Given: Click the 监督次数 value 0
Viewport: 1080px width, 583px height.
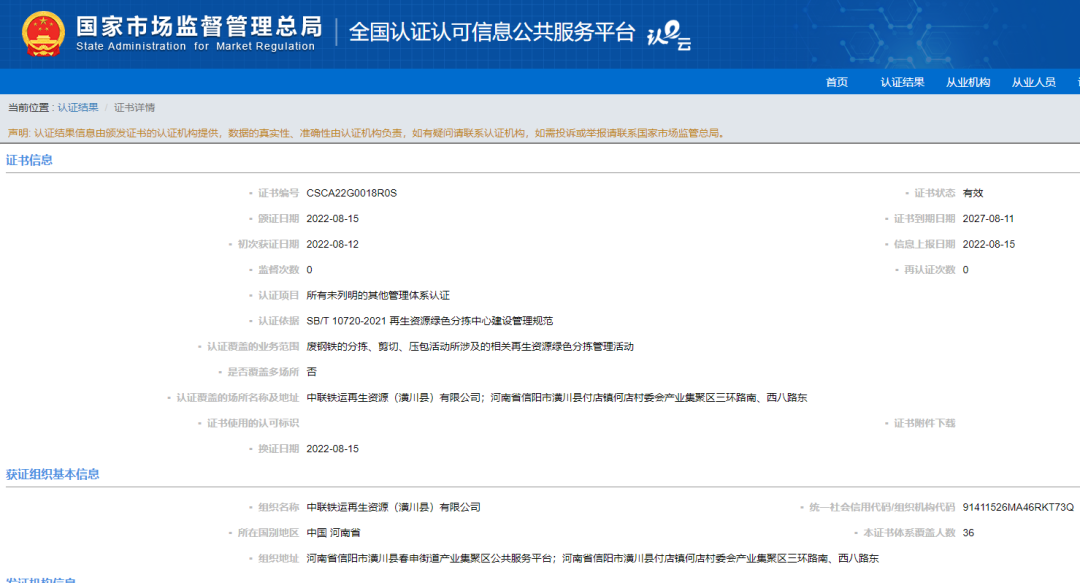Looking at the screenshot, I should 309,269.
